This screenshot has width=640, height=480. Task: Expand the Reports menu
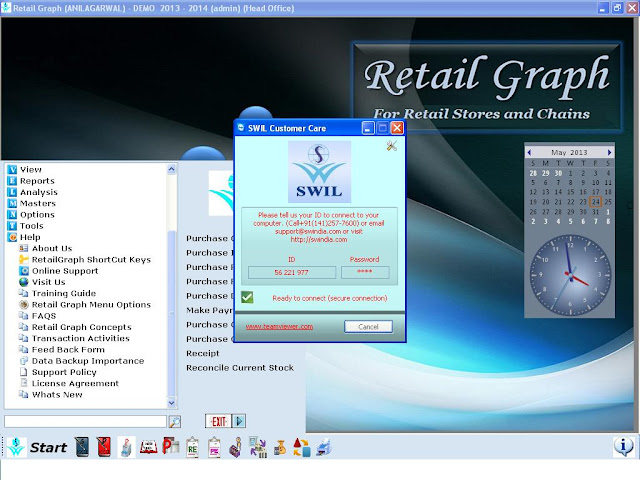(x=37, y=181)
